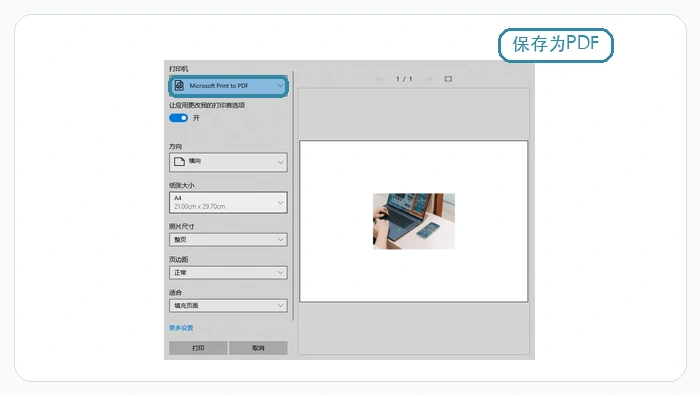Open the A4 paper size dropdown
This screenshot has width=700, height=395.
(228, 202)
